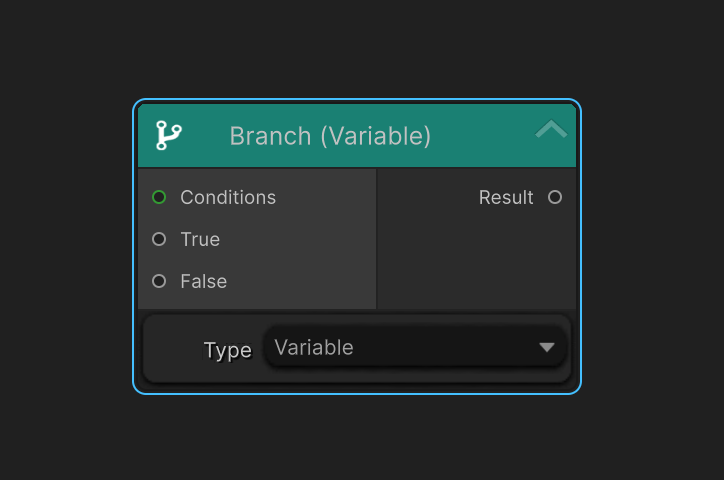
Task: Click the True input port circle
Action: [159, 239]
